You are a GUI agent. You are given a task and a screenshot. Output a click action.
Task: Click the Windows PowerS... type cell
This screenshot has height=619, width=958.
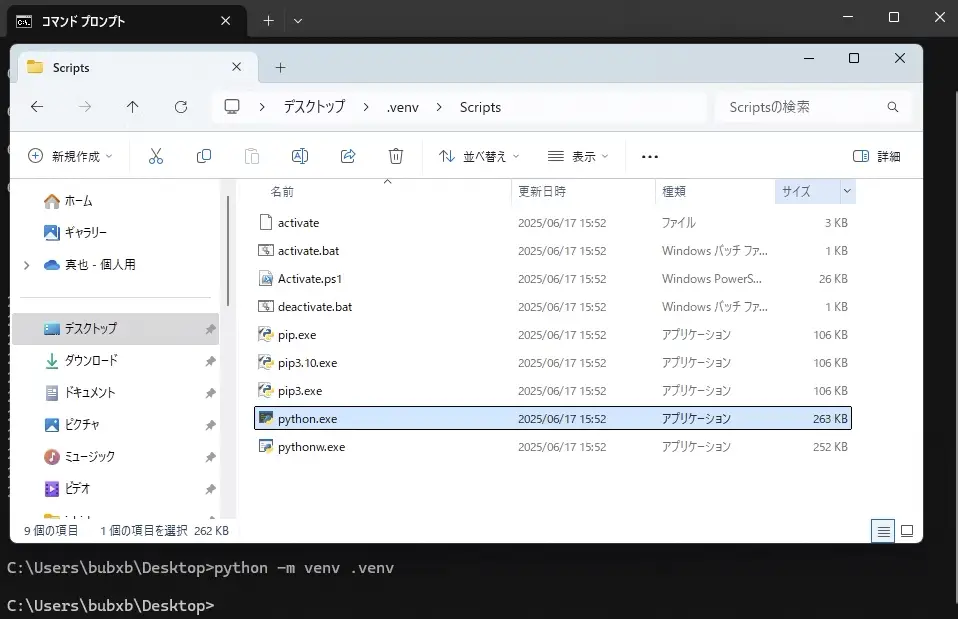point(712,279)
